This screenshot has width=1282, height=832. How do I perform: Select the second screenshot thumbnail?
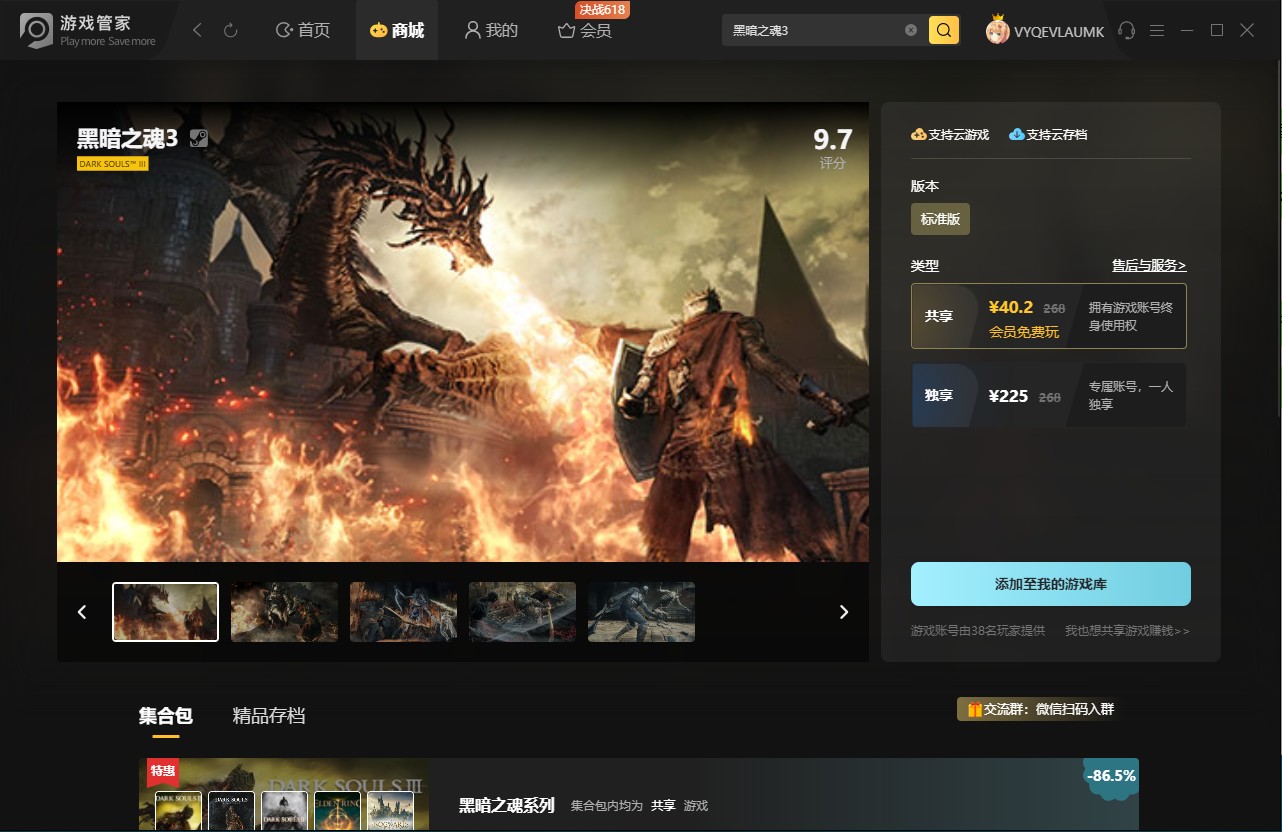(x=284, y=612)
